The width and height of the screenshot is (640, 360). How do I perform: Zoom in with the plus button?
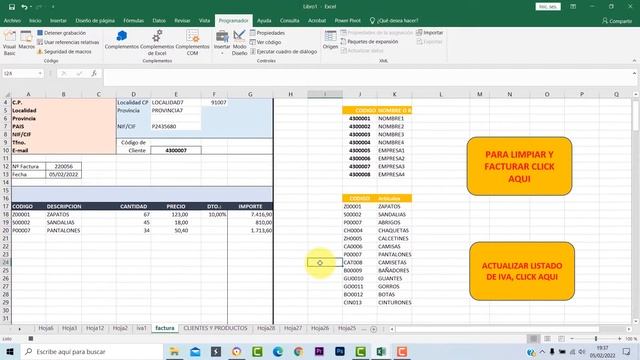pyautogui.click(x=620, y=339)
